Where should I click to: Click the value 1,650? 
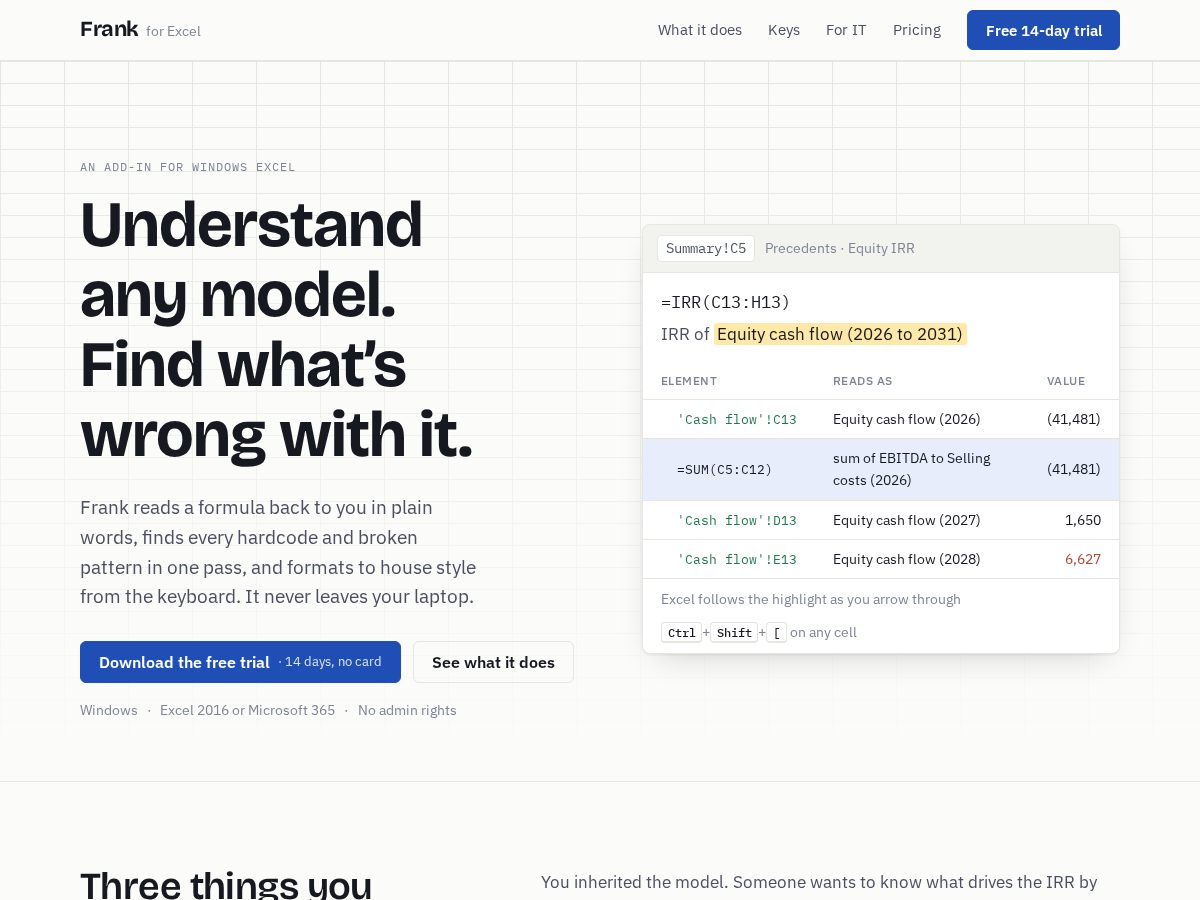1083,520
